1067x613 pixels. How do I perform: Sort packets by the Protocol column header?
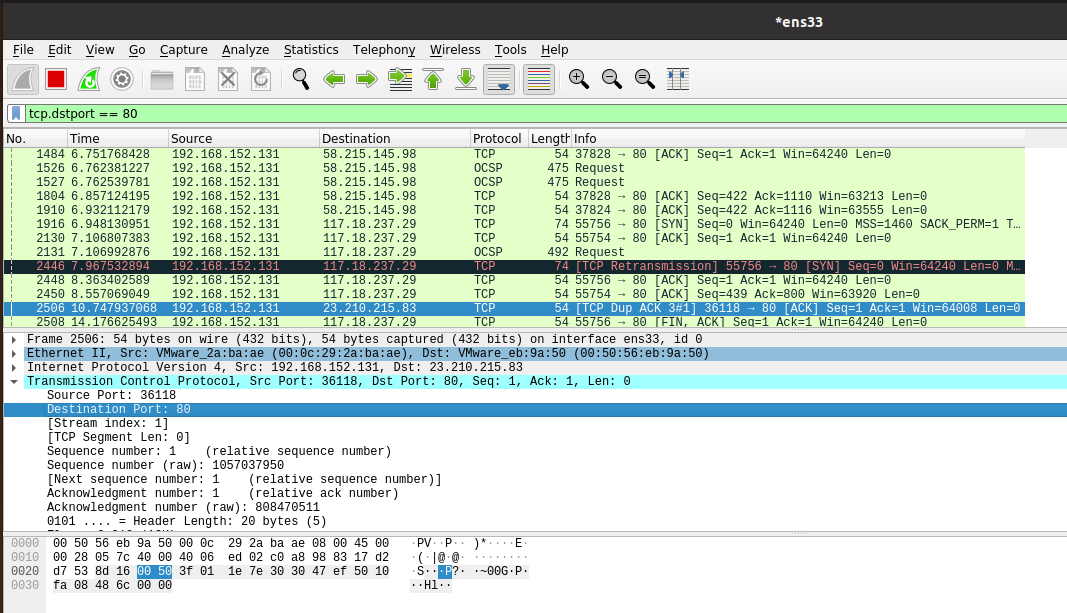click(497, 139)
